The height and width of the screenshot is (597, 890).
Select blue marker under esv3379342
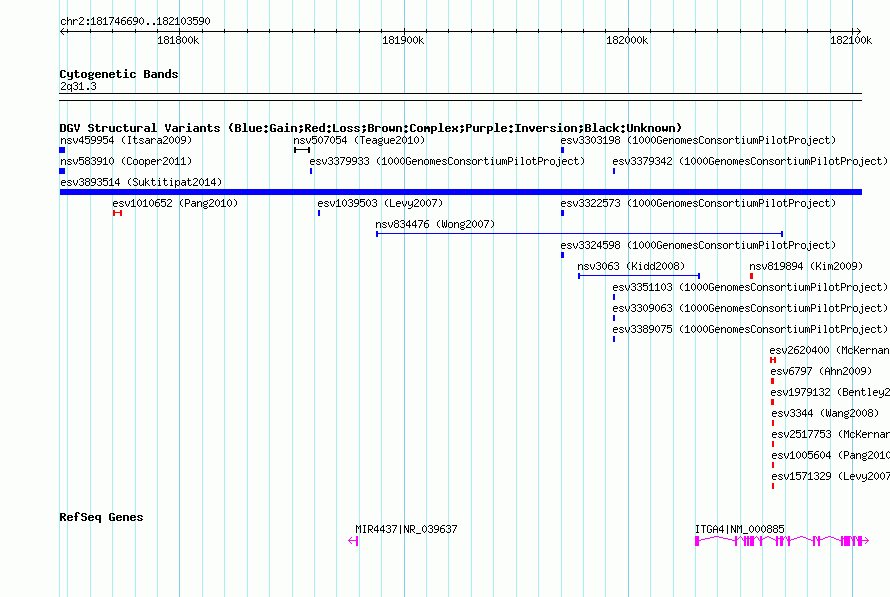614,171
